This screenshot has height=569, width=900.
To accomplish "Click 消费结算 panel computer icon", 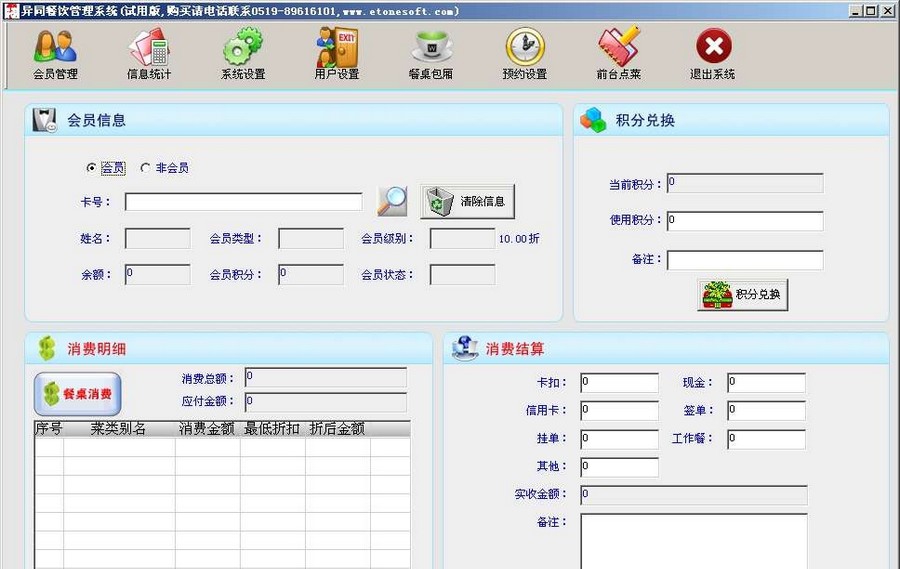I will (x=465, y=349).
